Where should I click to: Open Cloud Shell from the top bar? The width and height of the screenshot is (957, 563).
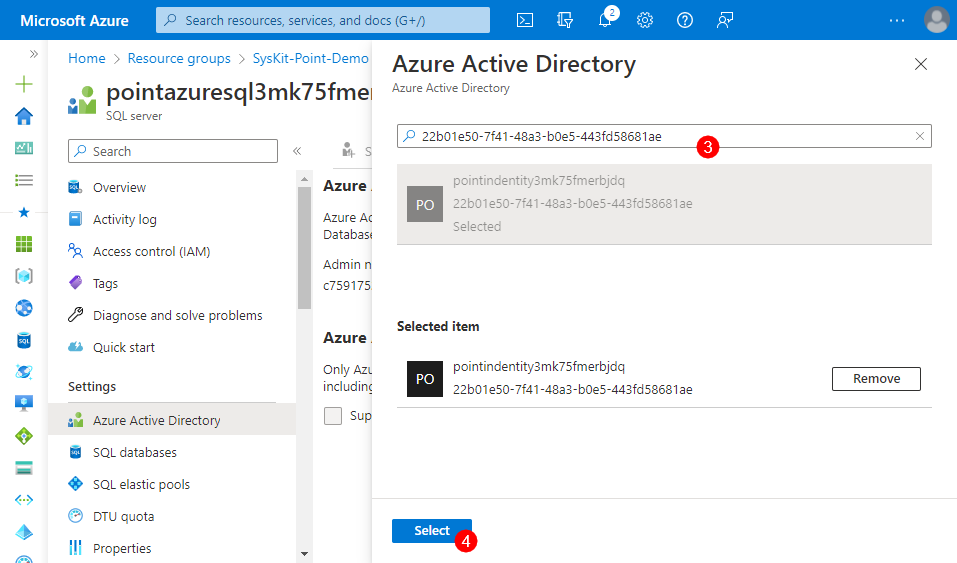click(x=524, y=20)
